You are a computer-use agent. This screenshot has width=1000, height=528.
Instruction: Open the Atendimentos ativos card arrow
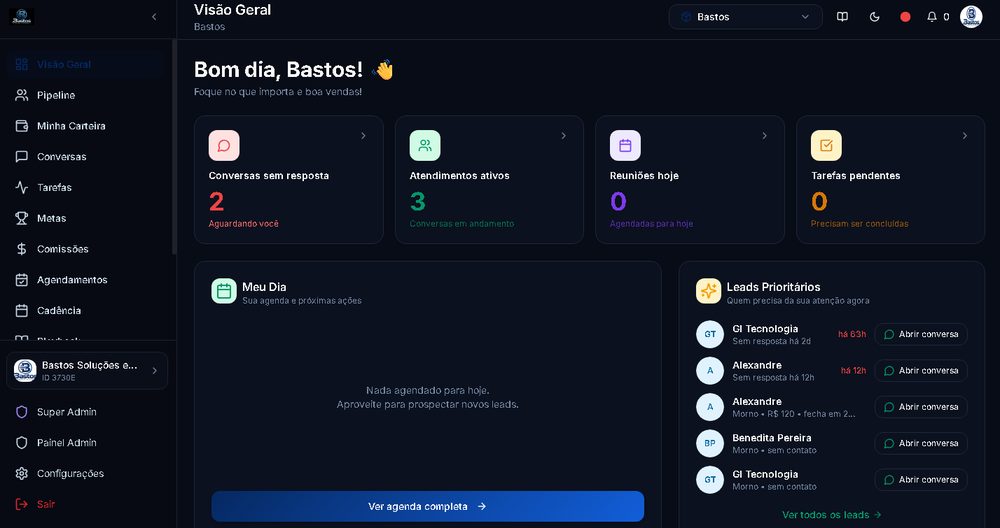point(564,136)
